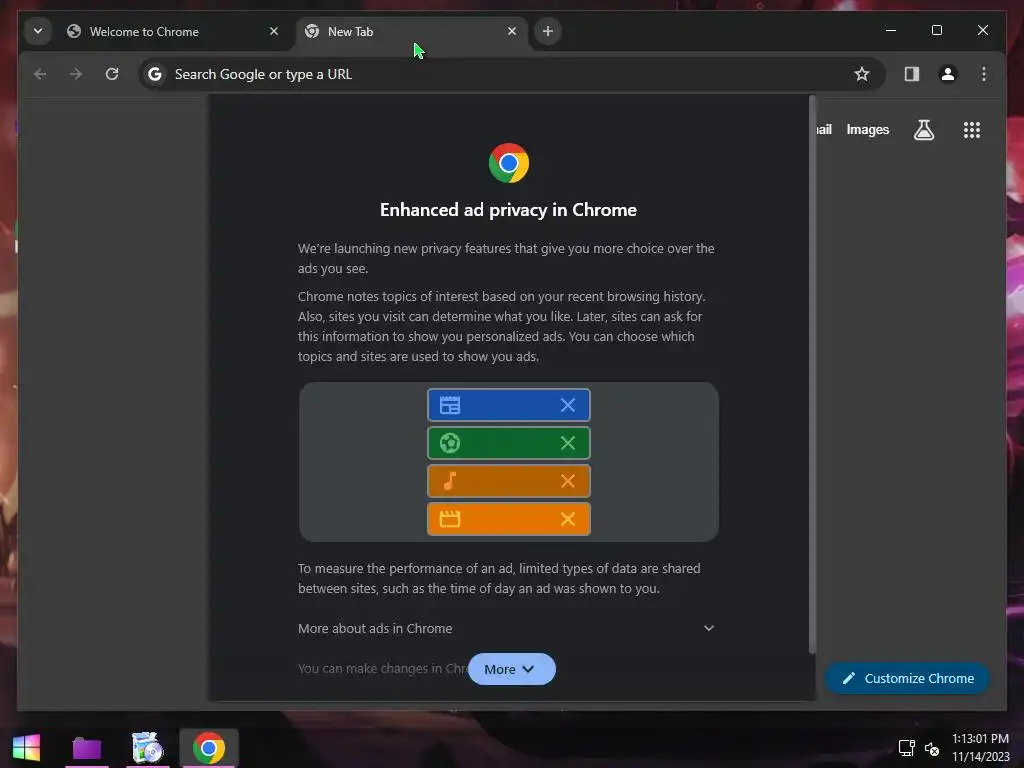Viewport: 1024px width, 768px height.
Task: Click the Enhanced ad privacy in Chrome heading
Action: (x=508, y=210)
